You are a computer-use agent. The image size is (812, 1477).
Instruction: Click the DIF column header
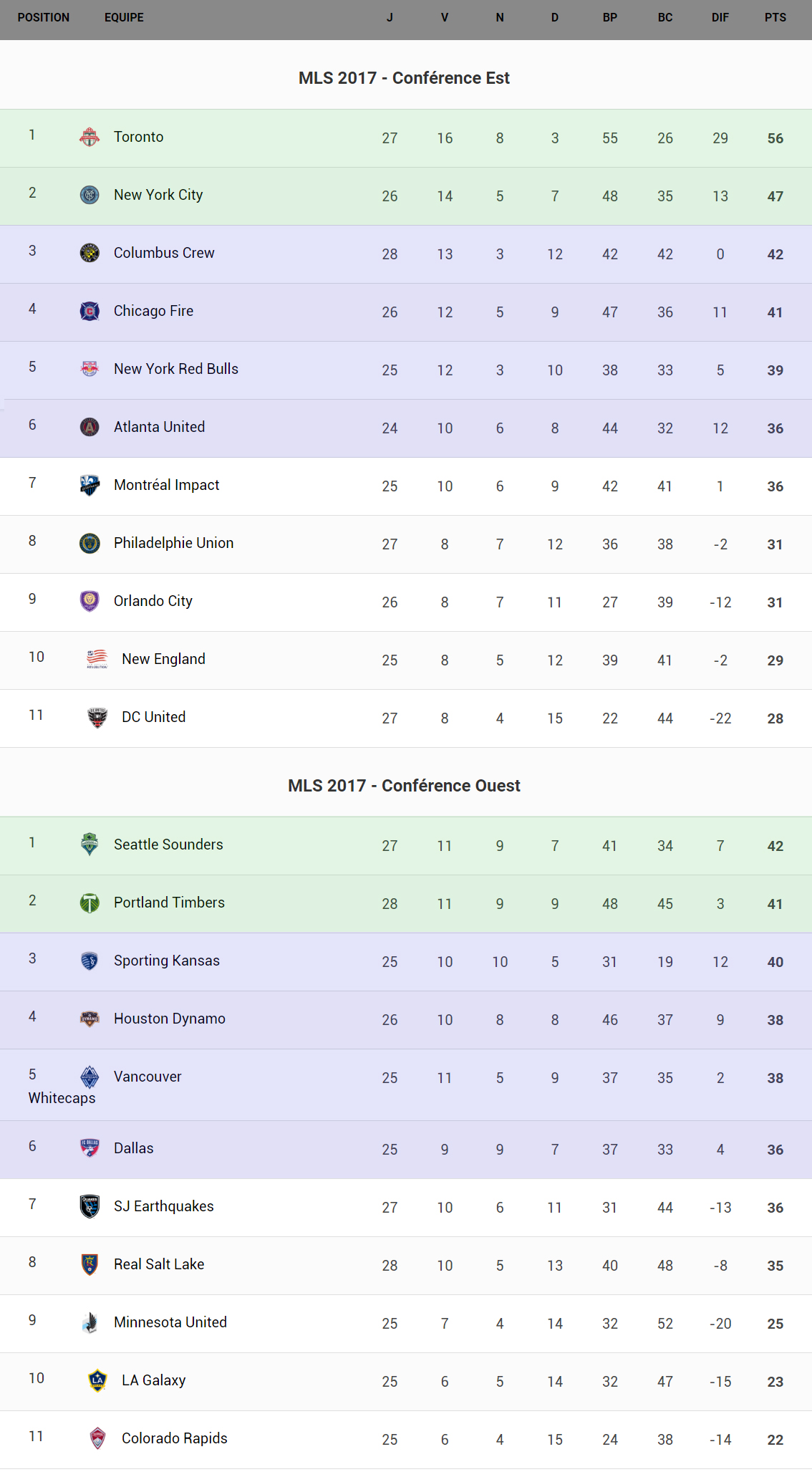point(720,17)
